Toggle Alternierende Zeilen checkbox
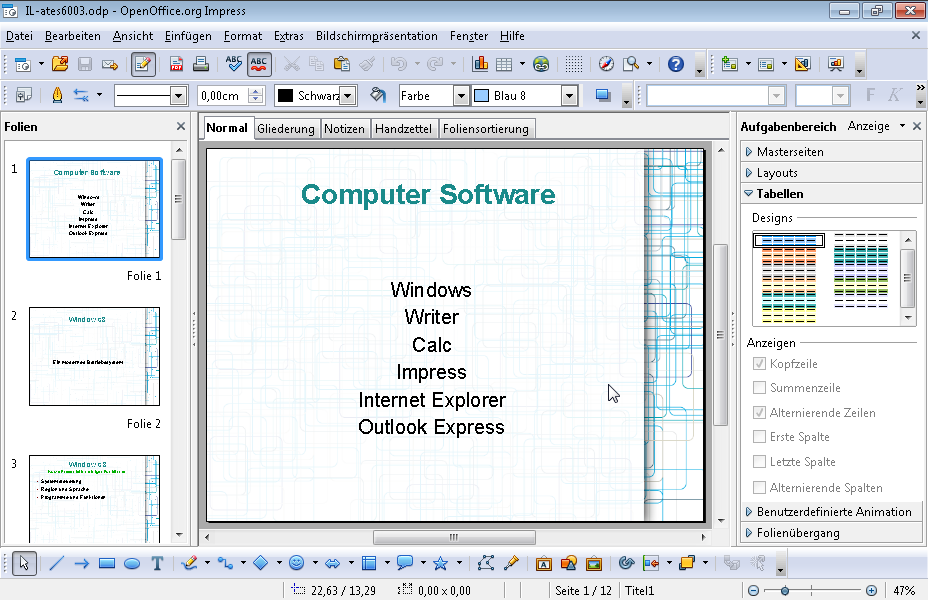 [760, 413]
